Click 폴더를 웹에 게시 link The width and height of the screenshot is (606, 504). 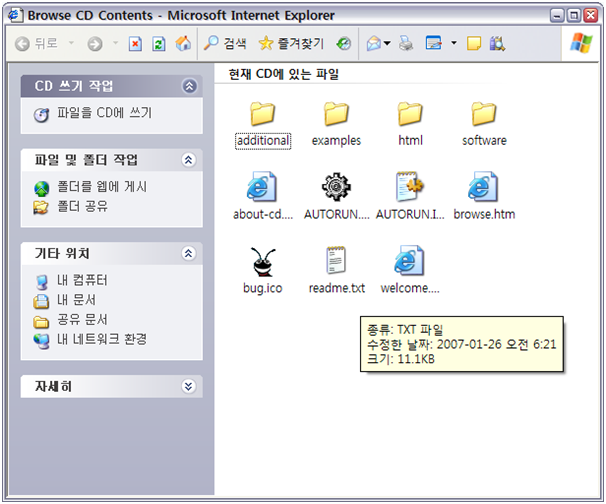pos(102,187)
